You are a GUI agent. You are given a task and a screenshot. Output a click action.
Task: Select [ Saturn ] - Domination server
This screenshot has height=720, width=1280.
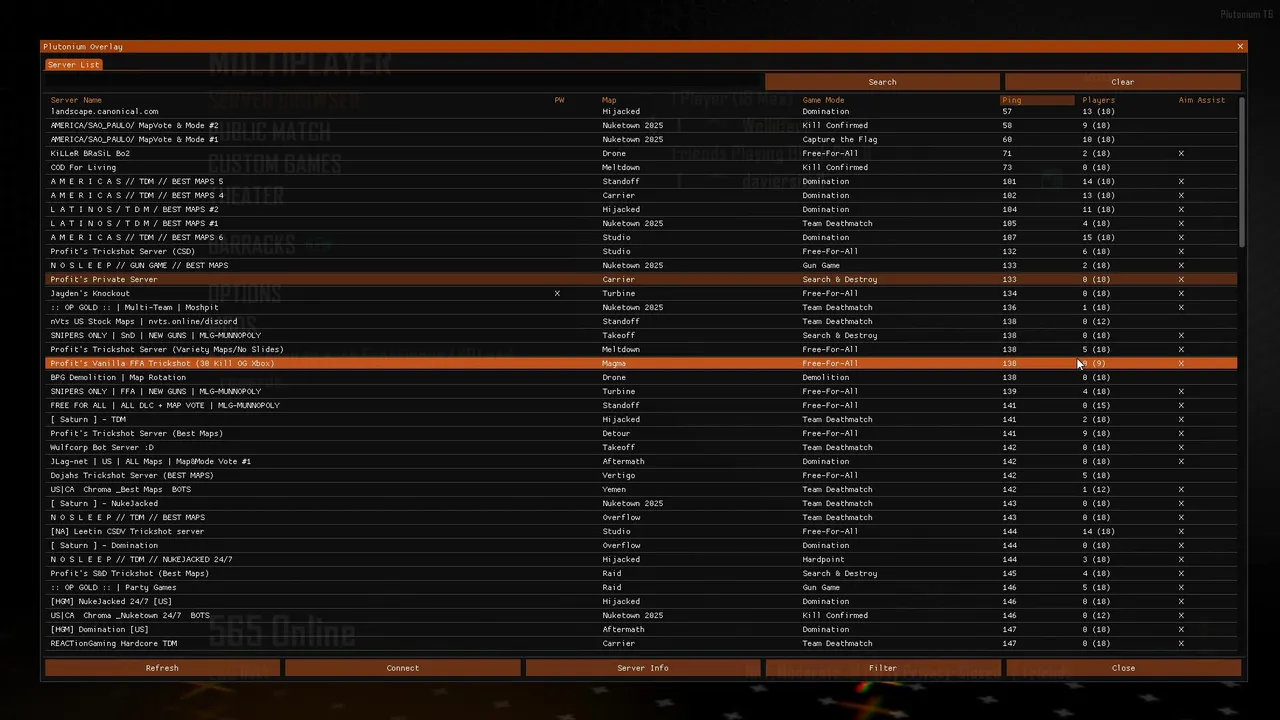(x=641, y=545)
